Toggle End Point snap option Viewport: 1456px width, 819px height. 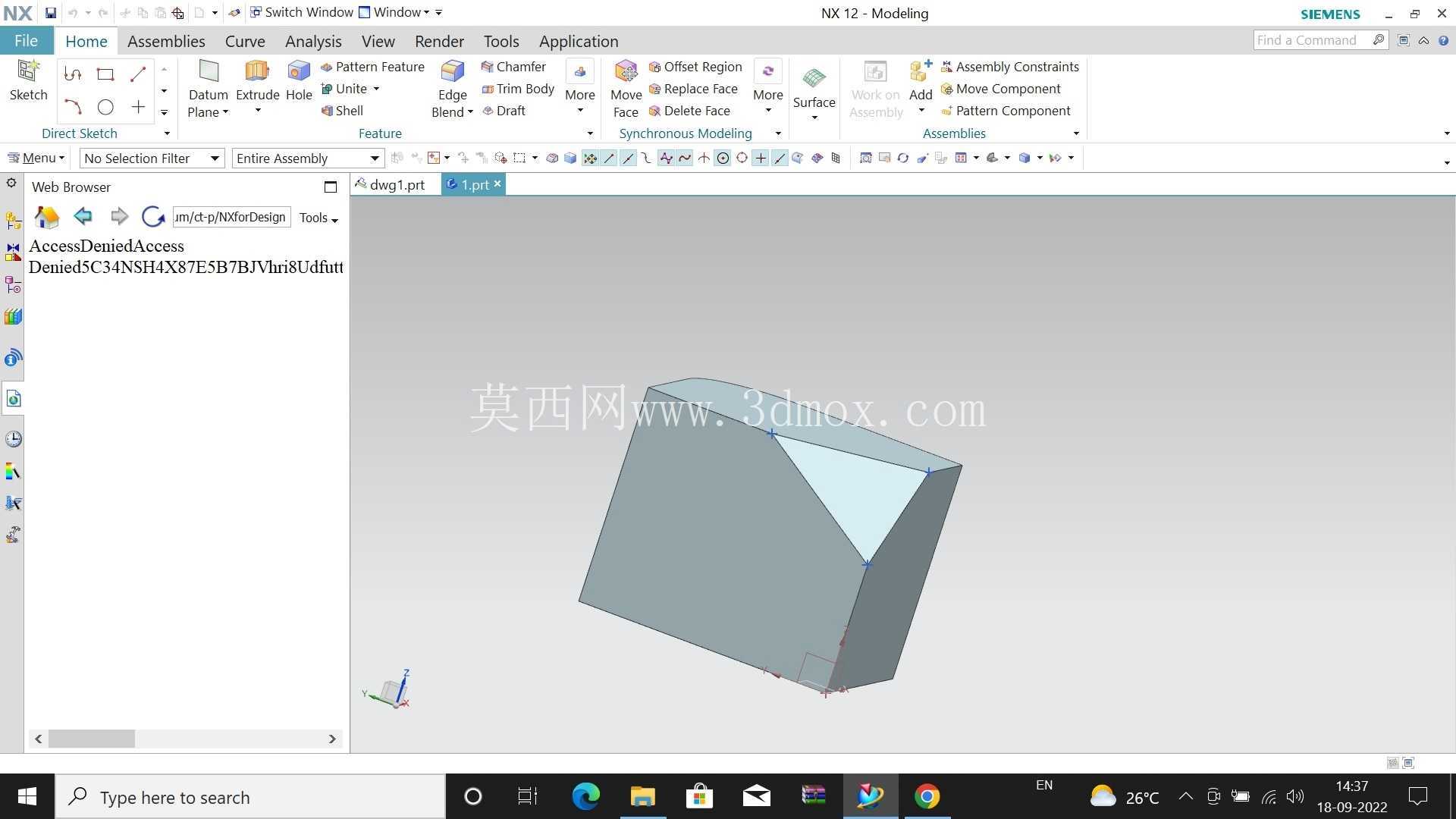tap(609, 158)
